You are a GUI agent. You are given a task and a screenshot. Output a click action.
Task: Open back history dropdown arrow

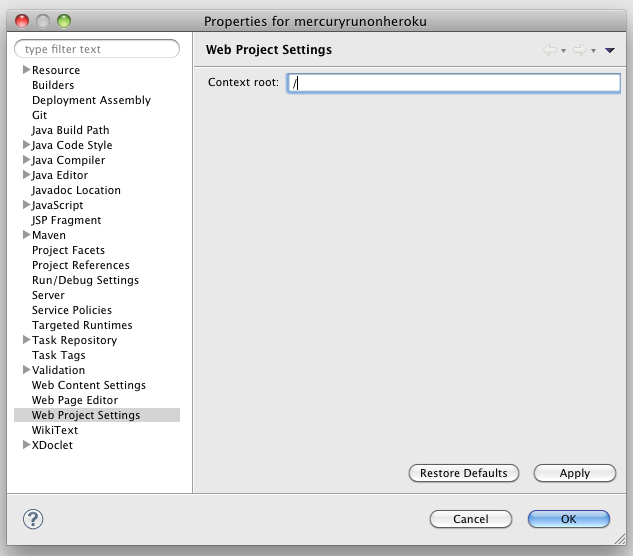[x=564, y=50]
